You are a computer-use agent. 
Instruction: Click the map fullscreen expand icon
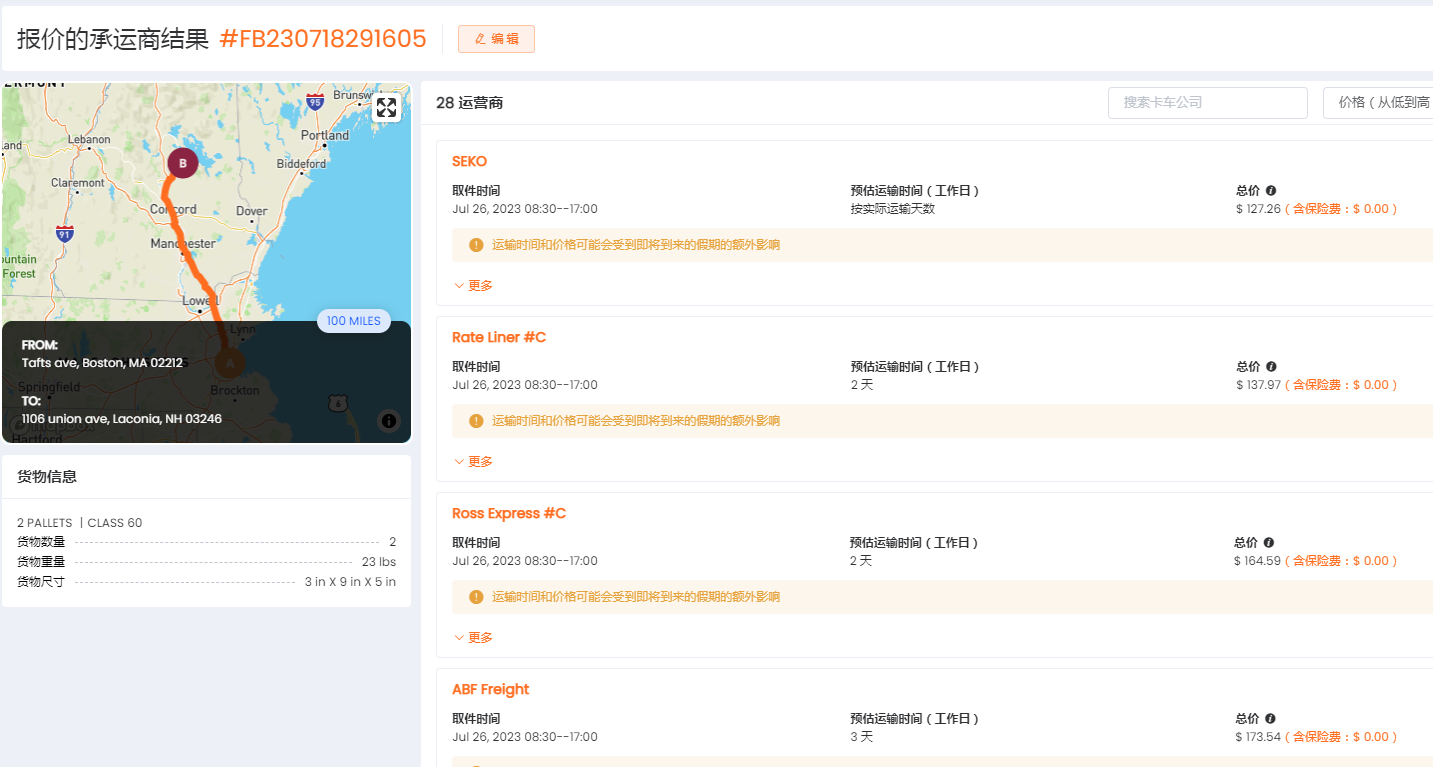(x=386, y=108)
